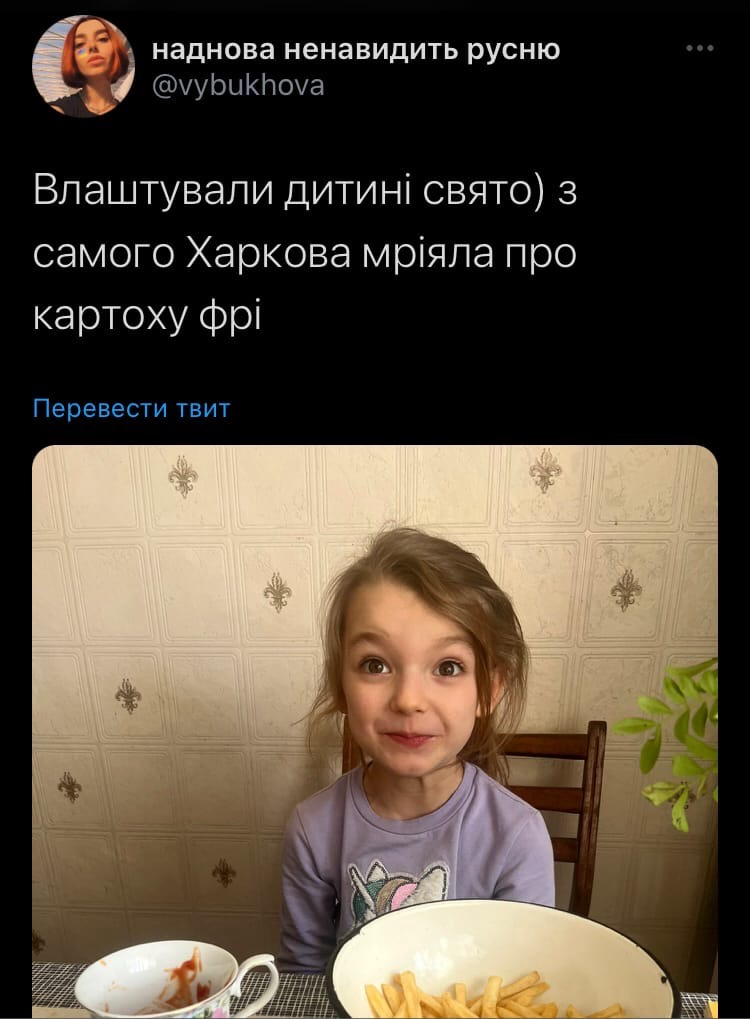The width and height of the screenshot is (750, 1019).
Task: Click the word 'твит' in the translate link
Action: pos(203,409)
